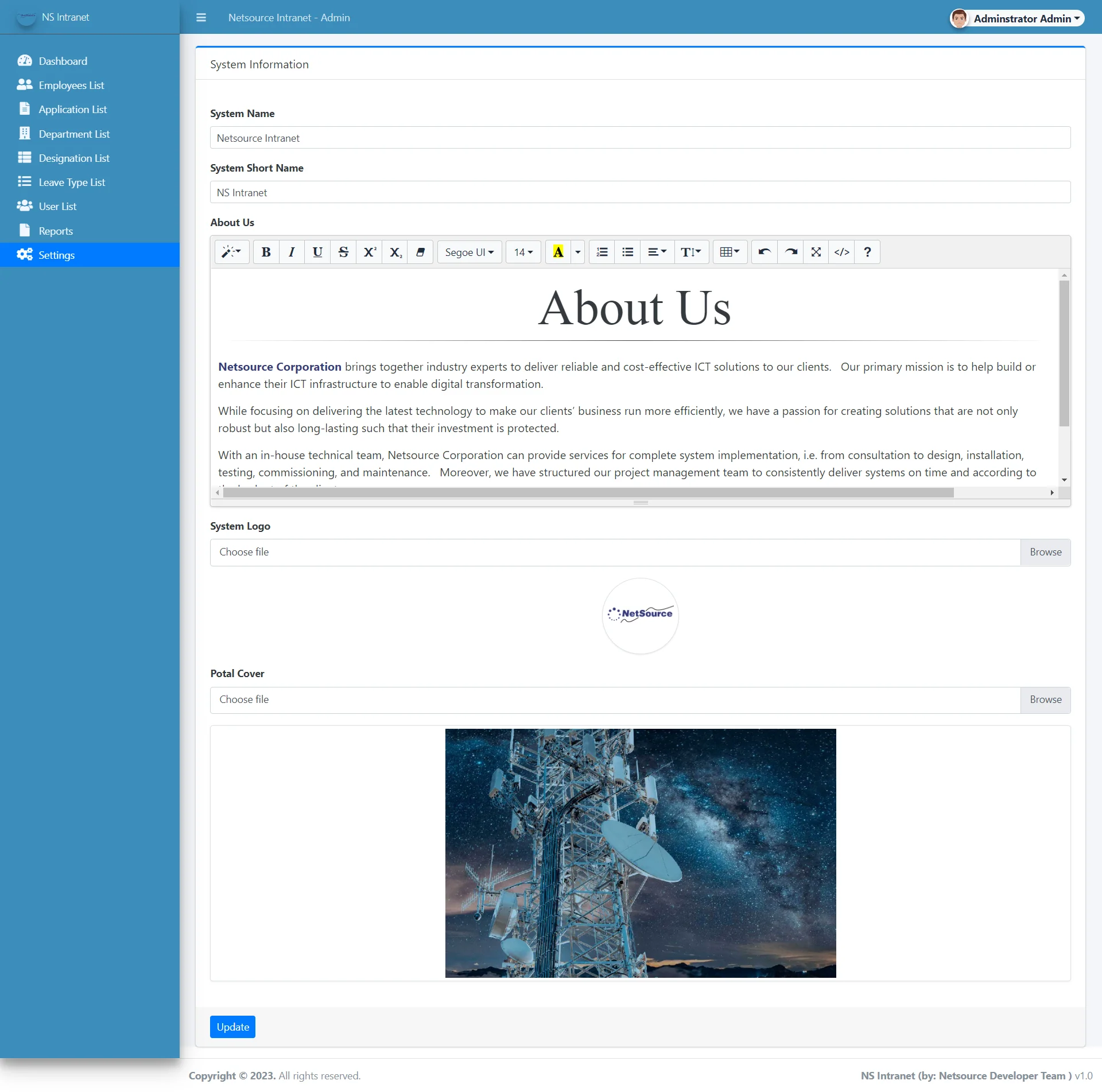Open Adminstrator Admin user menu
The height and width of the screenshot is (1092, 1102).
pos(1016,18)
